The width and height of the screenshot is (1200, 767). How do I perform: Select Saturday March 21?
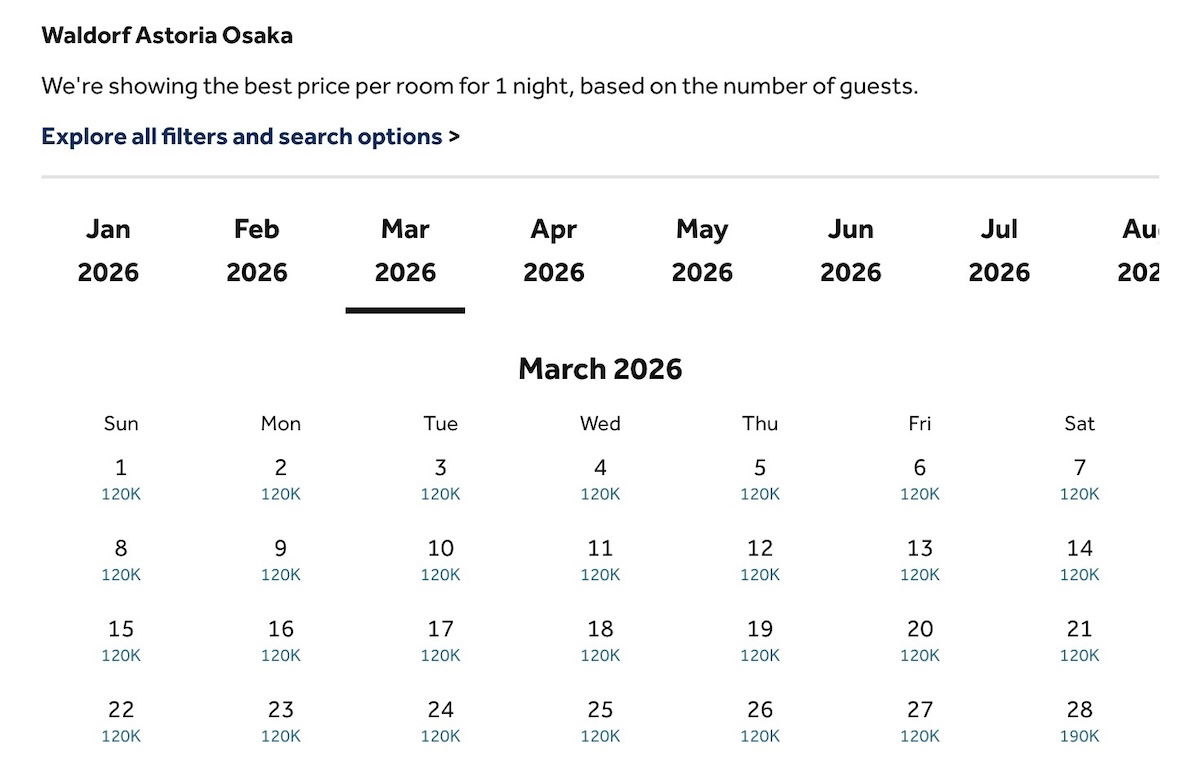pyautogui.click(x=1079, y=640)
